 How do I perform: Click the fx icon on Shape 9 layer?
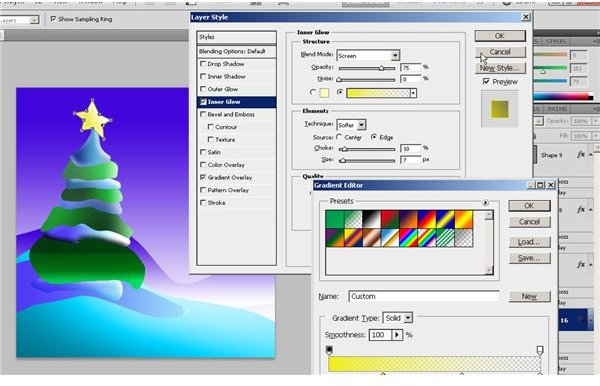click(580, 155)
